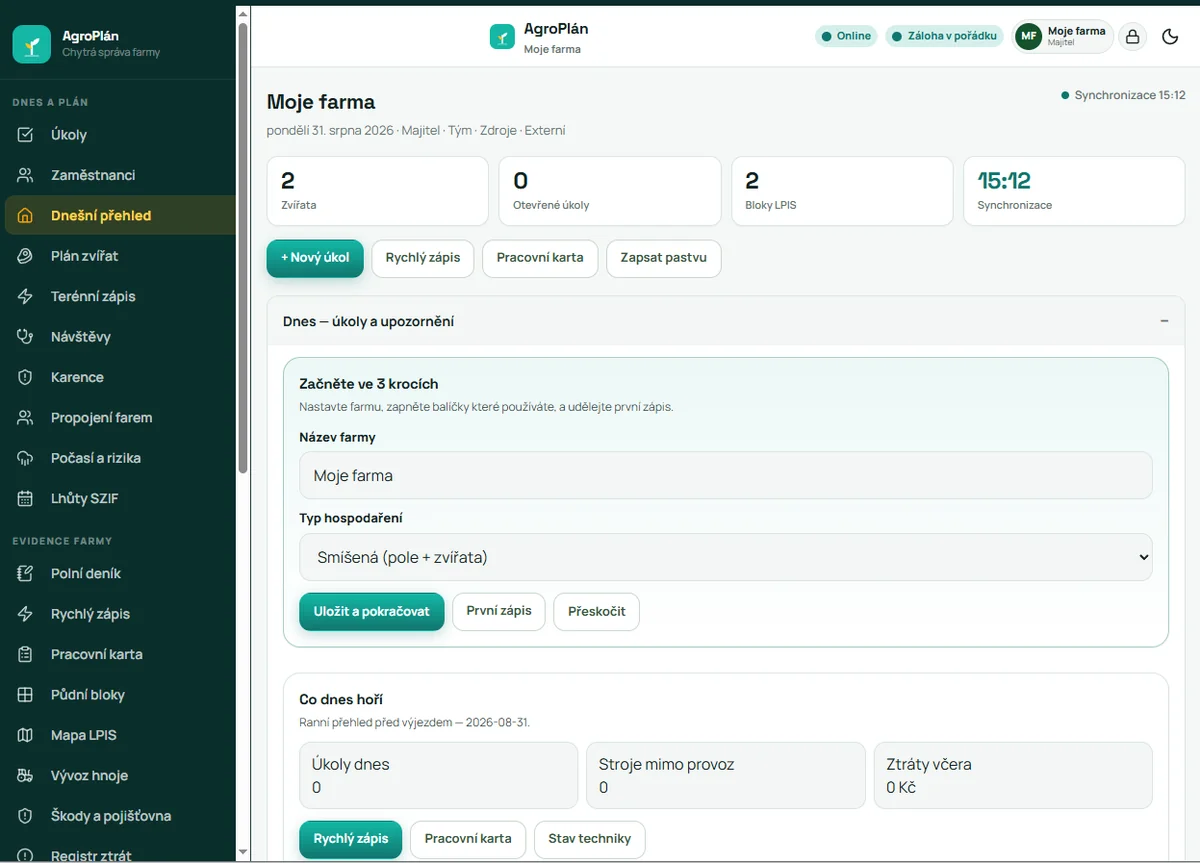1200x863 pixels.
Task: Open the Polní deník notebook icon
Action: [26, 573]
